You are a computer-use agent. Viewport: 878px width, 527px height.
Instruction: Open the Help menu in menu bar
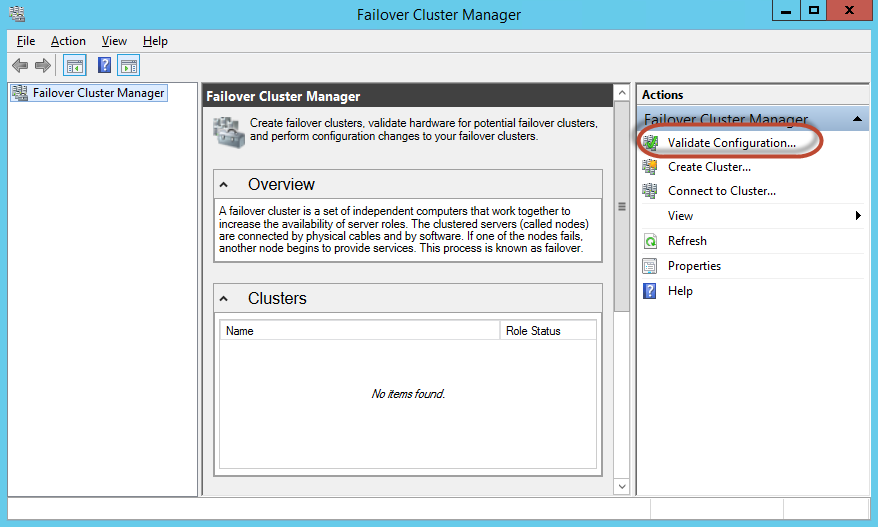(155, 41)
